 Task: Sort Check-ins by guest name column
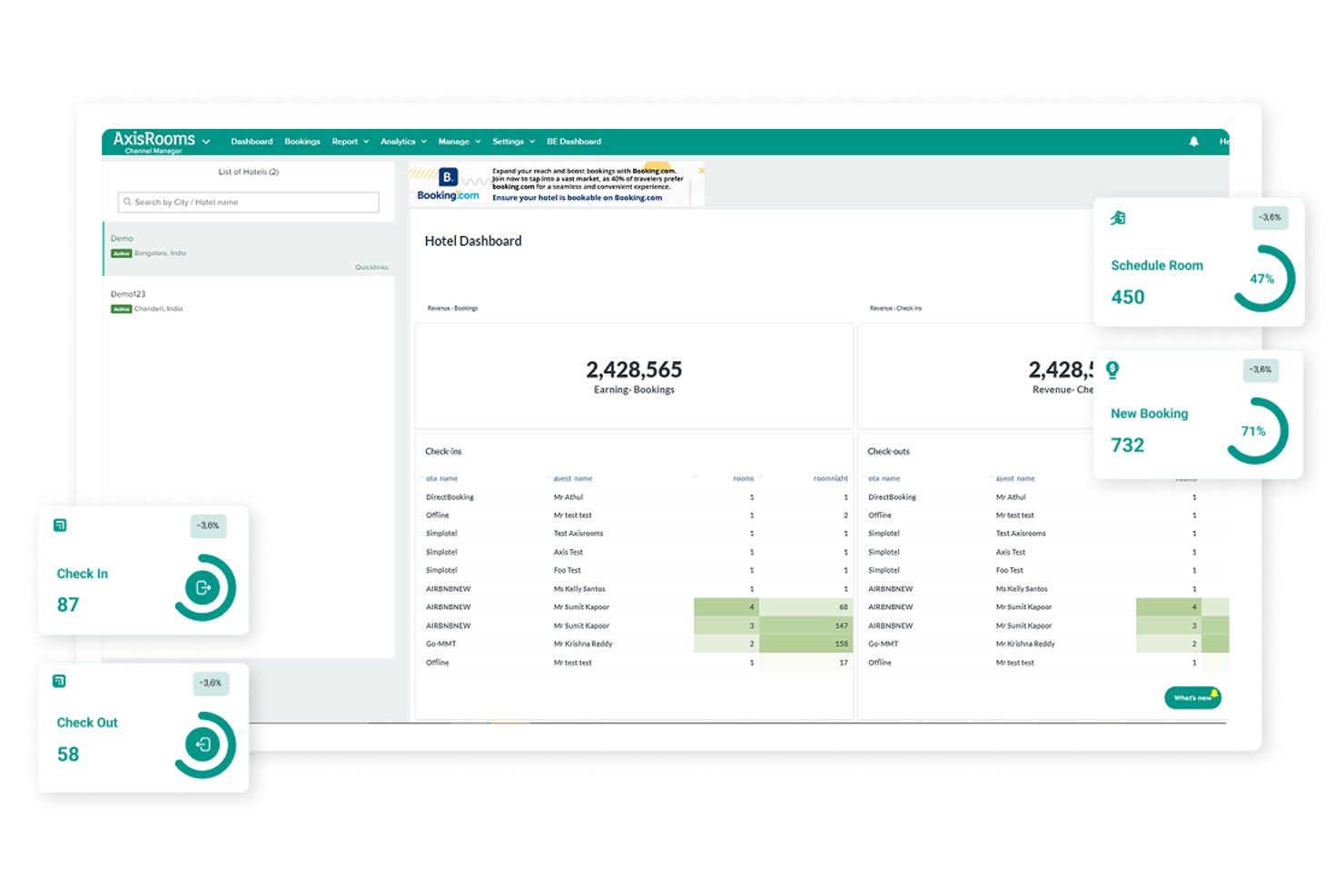click(x=573, y=478)
